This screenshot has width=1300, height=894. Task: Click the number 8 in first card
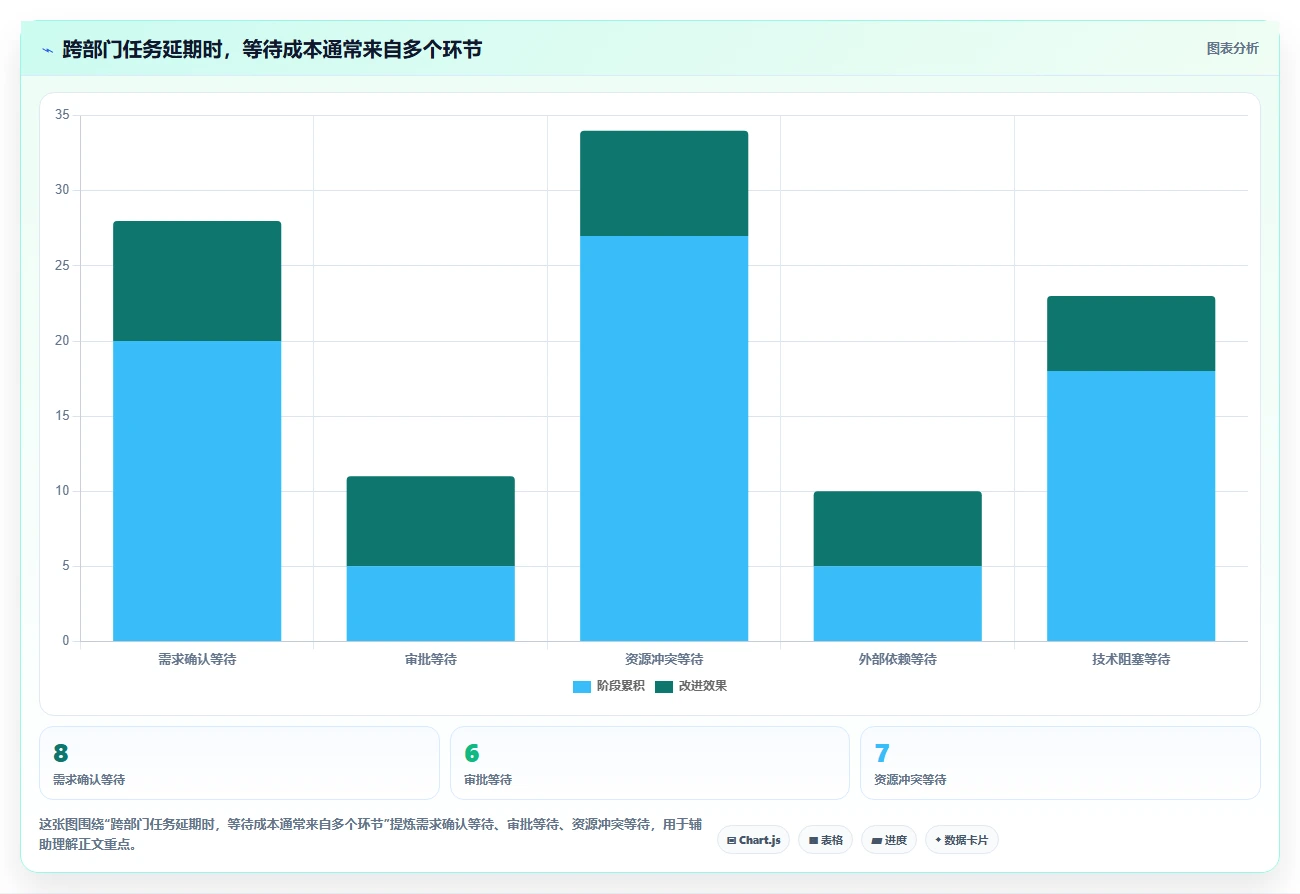(60, 754)
